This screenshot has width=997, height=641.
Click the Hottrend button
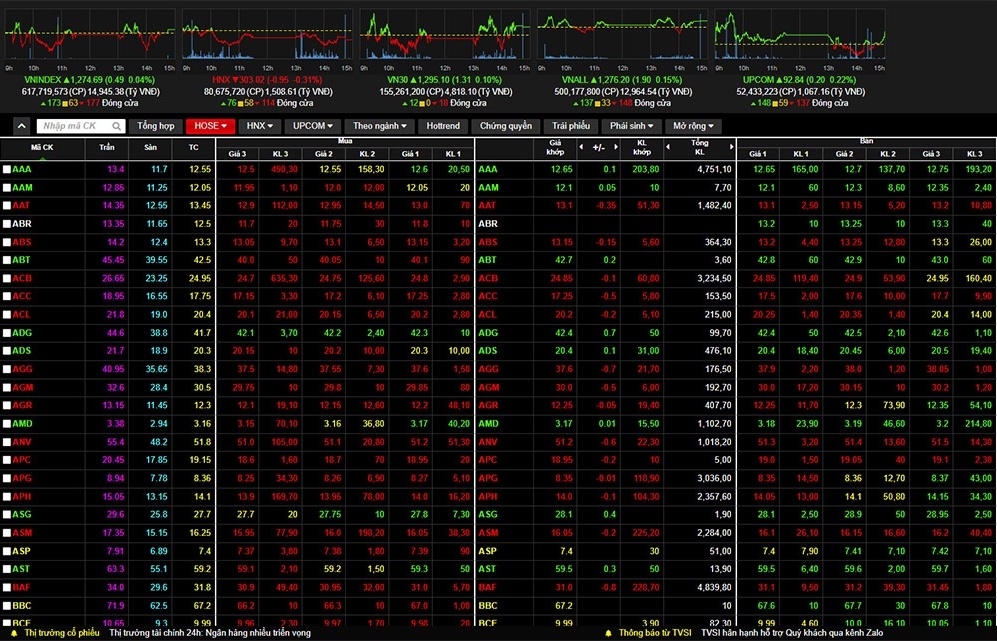point(443,126)
